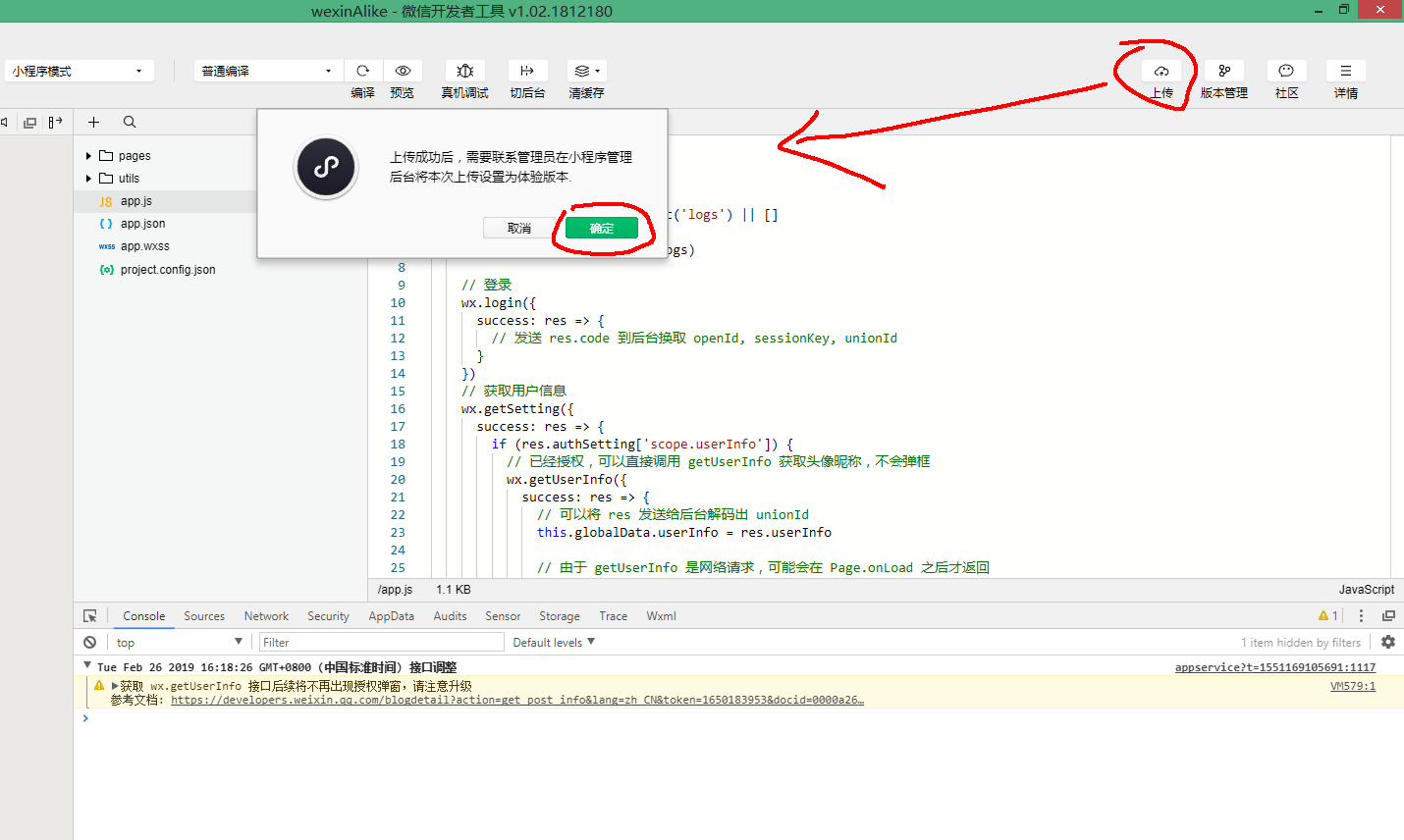1404x840 pixels.
Task: Switch to the Console tab
Action: tap(143, 616)
